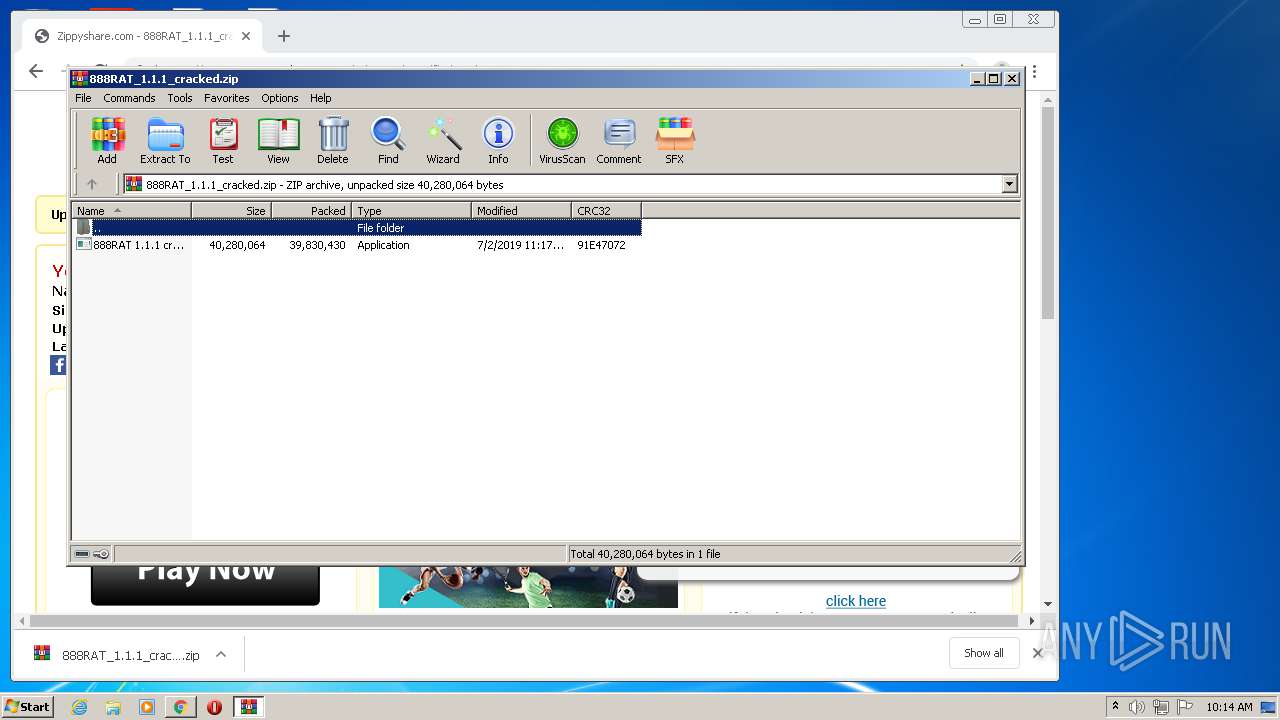The image size is (1280, 720).
Task: Open a new Chrome tab
Action: coord(284,36)
